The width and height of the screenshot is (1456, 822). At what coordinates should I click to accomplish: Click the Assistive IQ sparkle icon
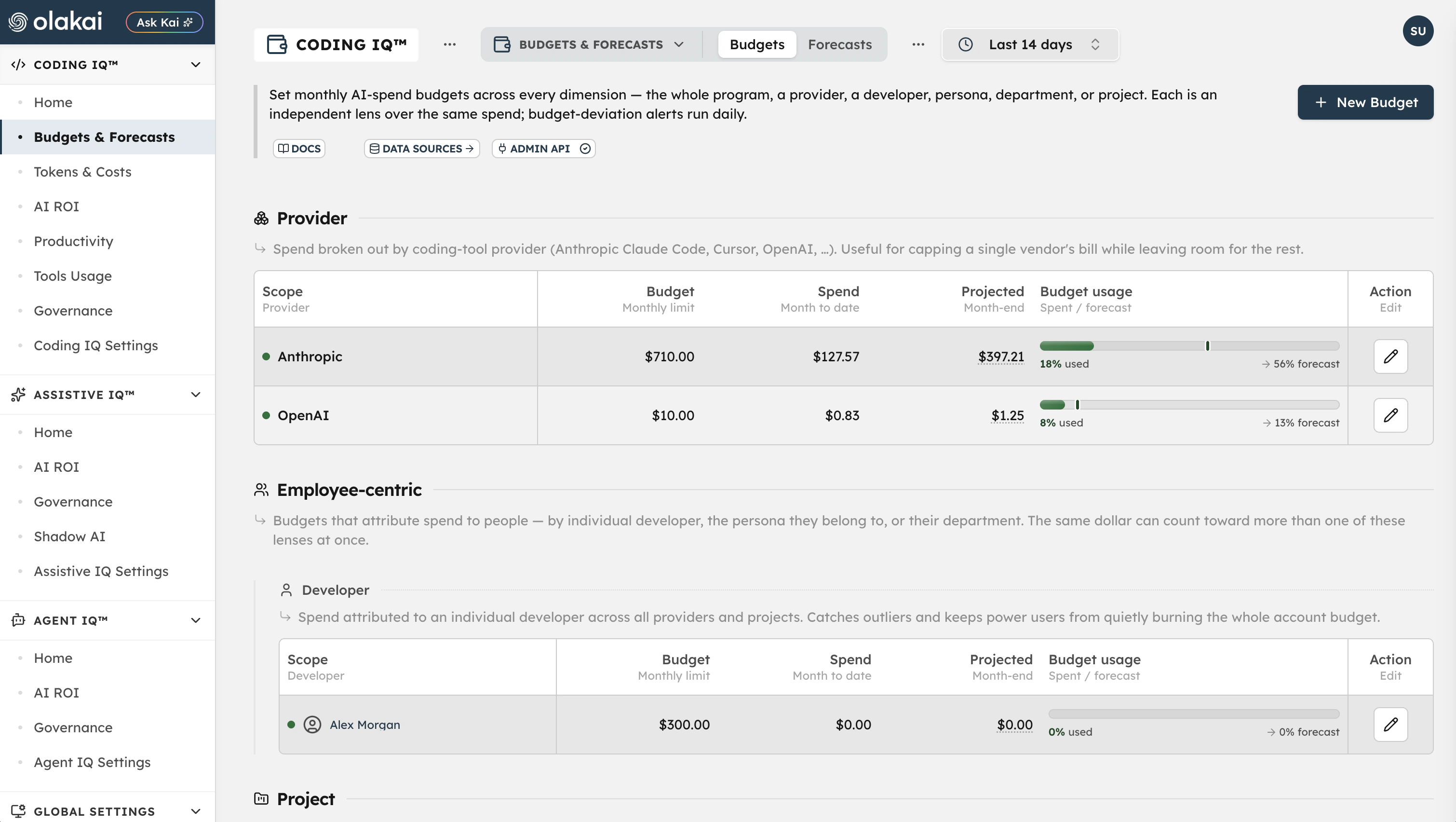[18, 394]
